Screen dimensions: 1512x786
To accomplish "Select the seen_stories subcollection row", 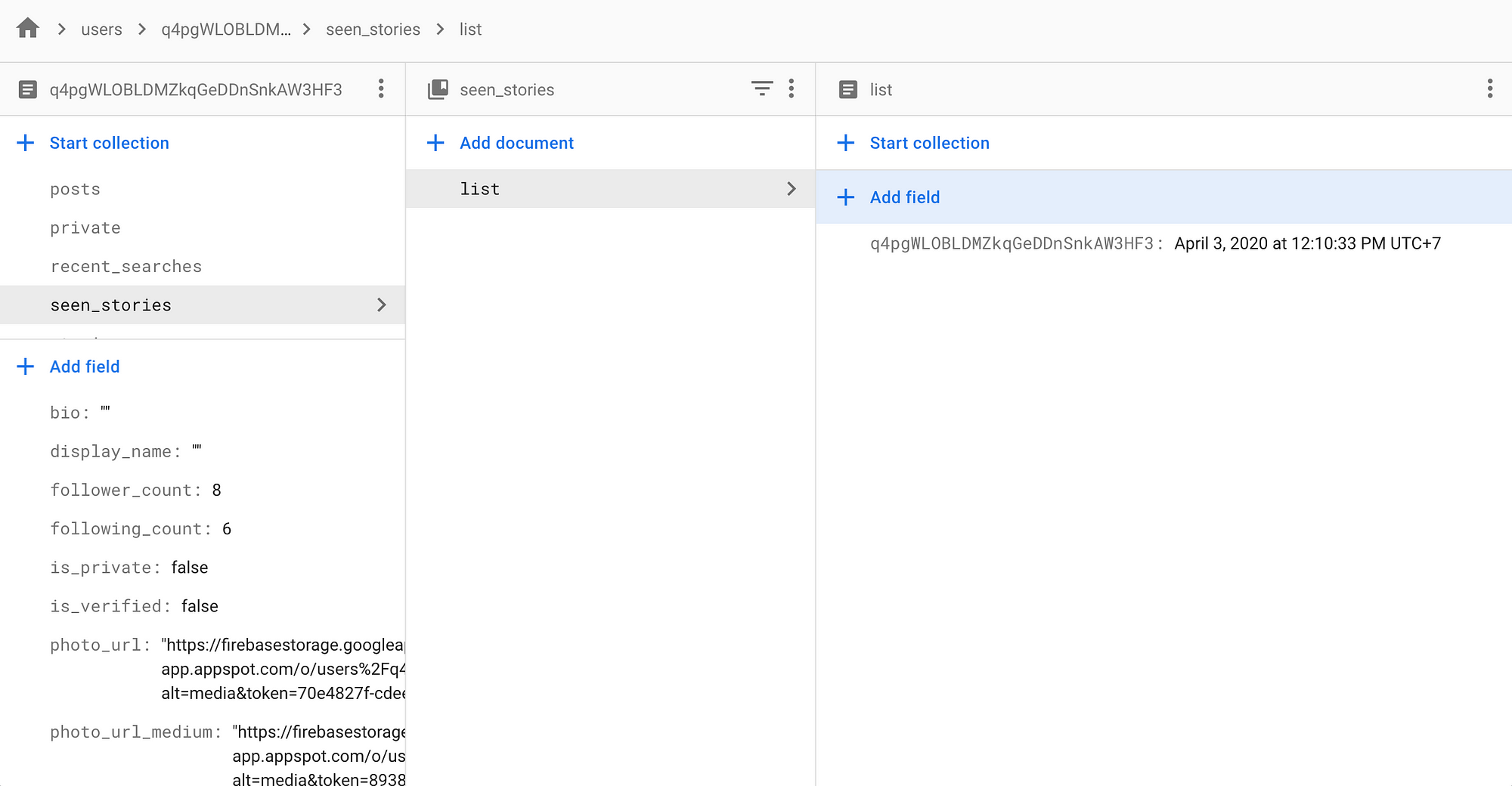I will 203,305.
